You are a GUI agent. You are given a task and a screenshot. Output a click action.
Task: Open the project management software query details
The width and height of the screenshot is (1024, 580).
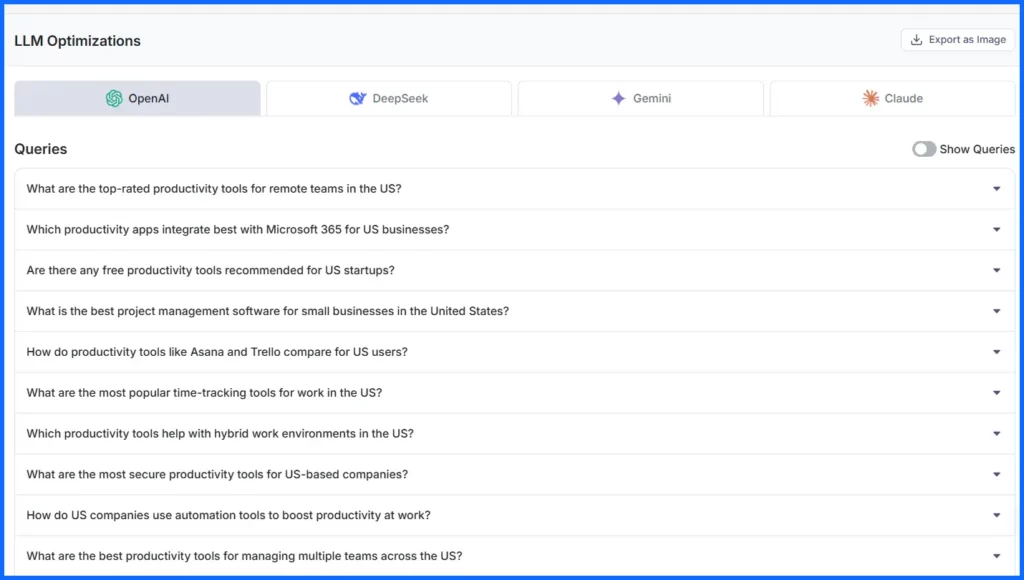[x=997, y=311]
